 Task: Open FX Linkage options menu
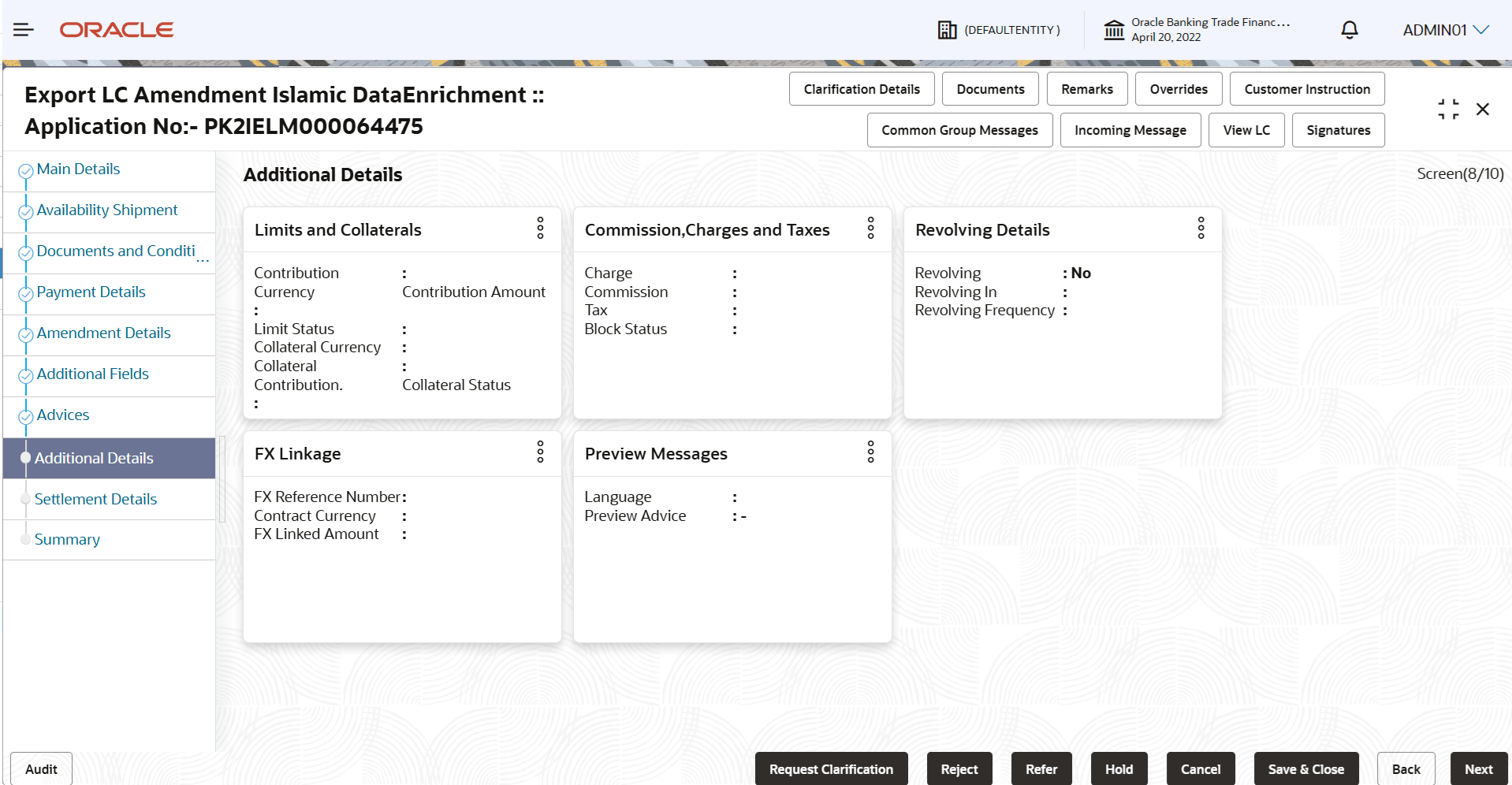(x=540, y=452)
